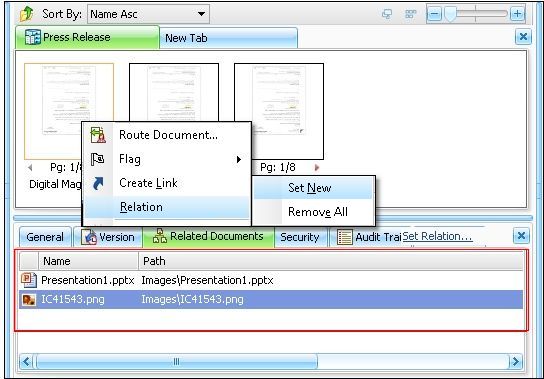Click the PowerPoint file icon

[29, 280]
